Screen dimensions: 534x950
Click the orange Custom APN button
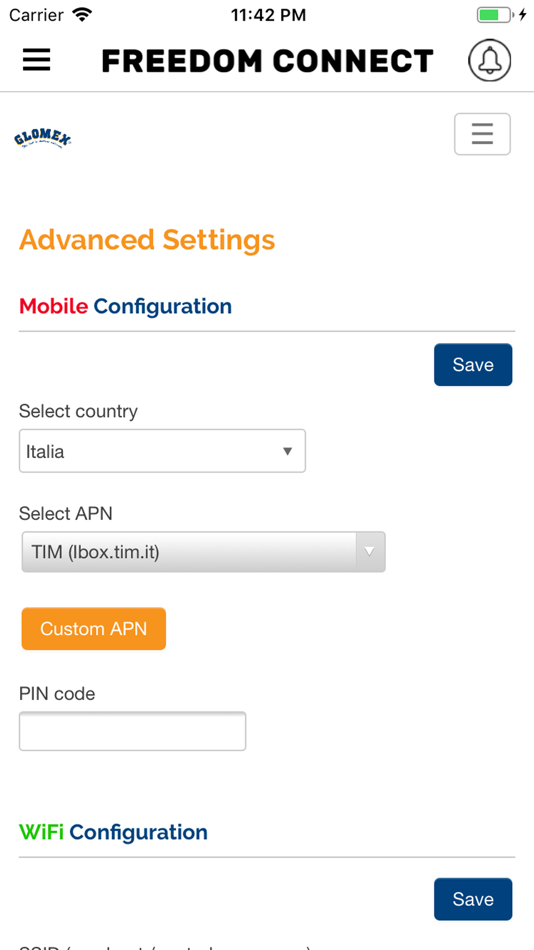pyautogui.click(x=94, y=629)
